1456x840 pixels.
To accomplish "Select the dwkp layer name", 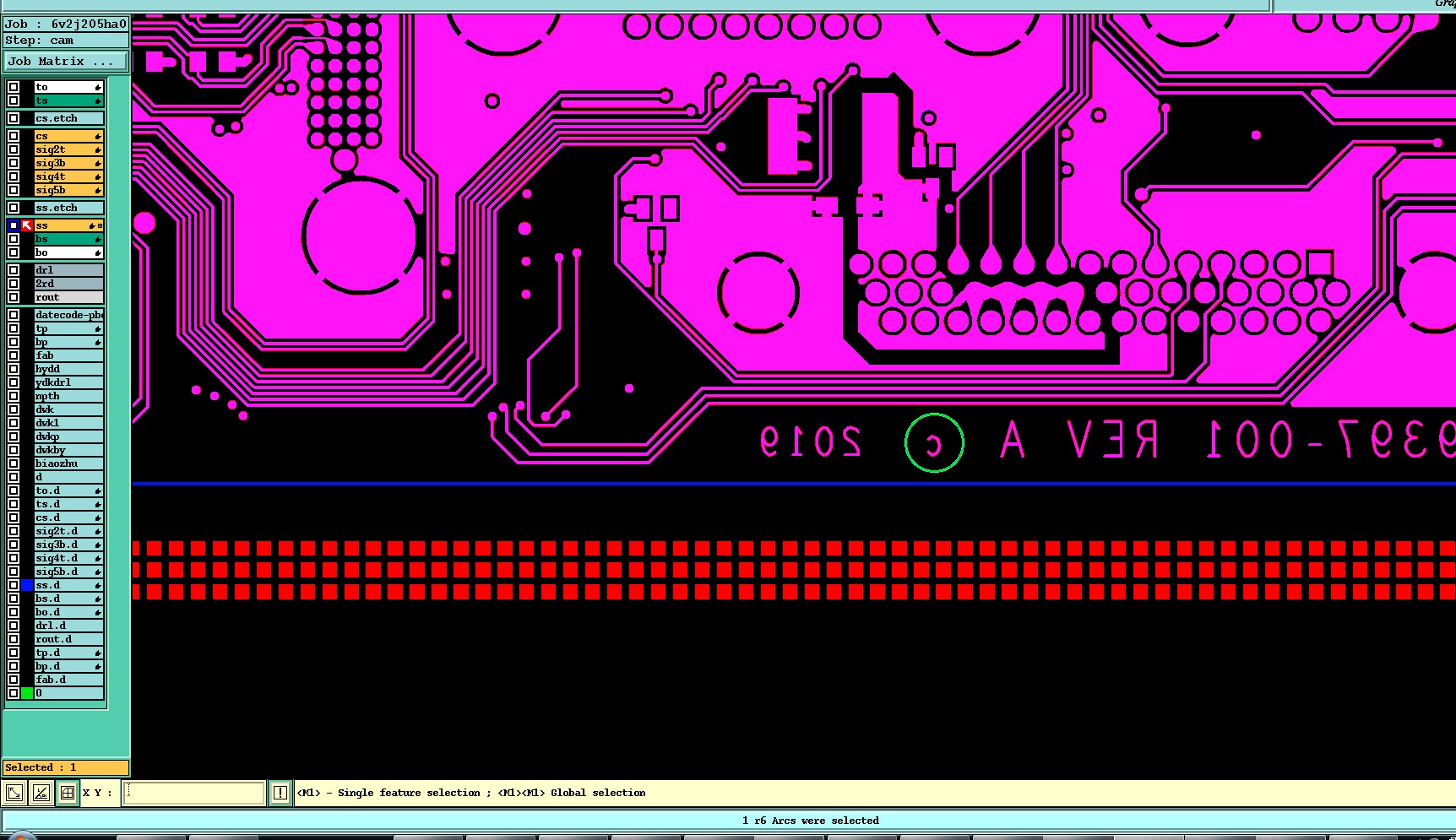I will coord(68,436).
